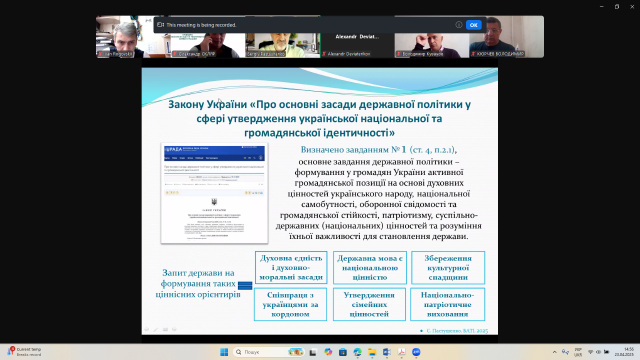Image resolution: width=640 pixels, height=360 pixels.
Task: Select the Володимир Кузьмов video thumbnail
Action: (x=432, y=37)
